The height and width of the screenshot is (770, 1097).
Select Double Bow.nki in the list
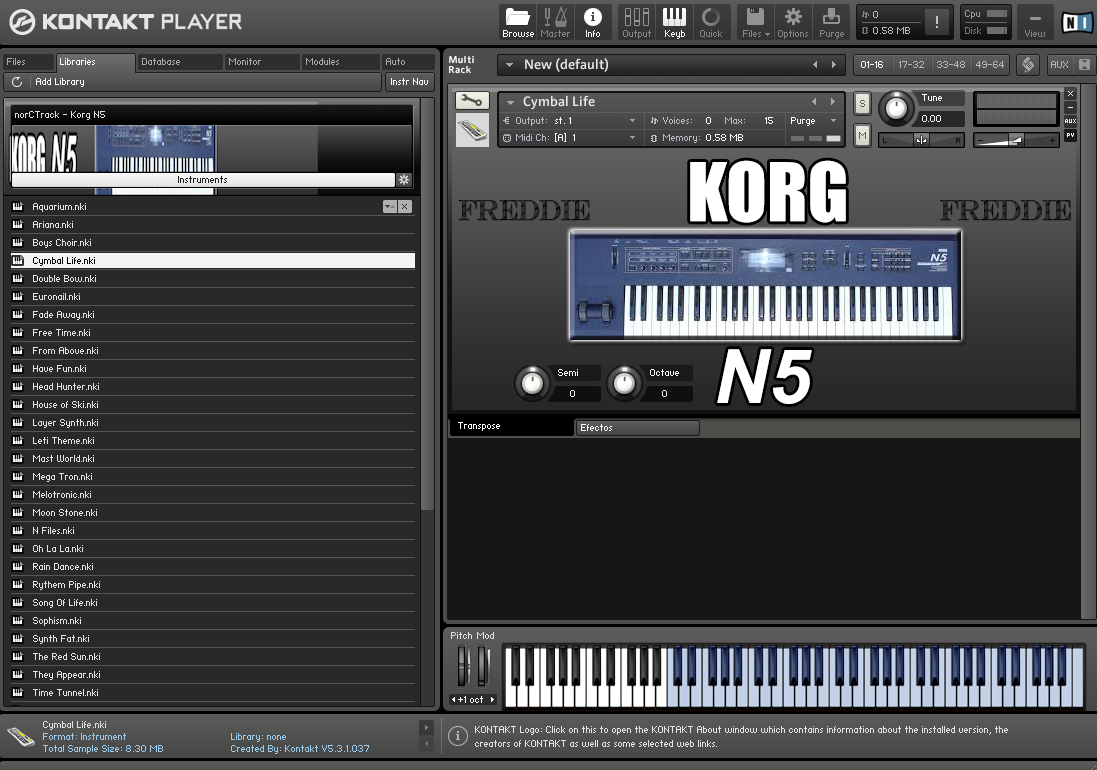pos(213,279)
